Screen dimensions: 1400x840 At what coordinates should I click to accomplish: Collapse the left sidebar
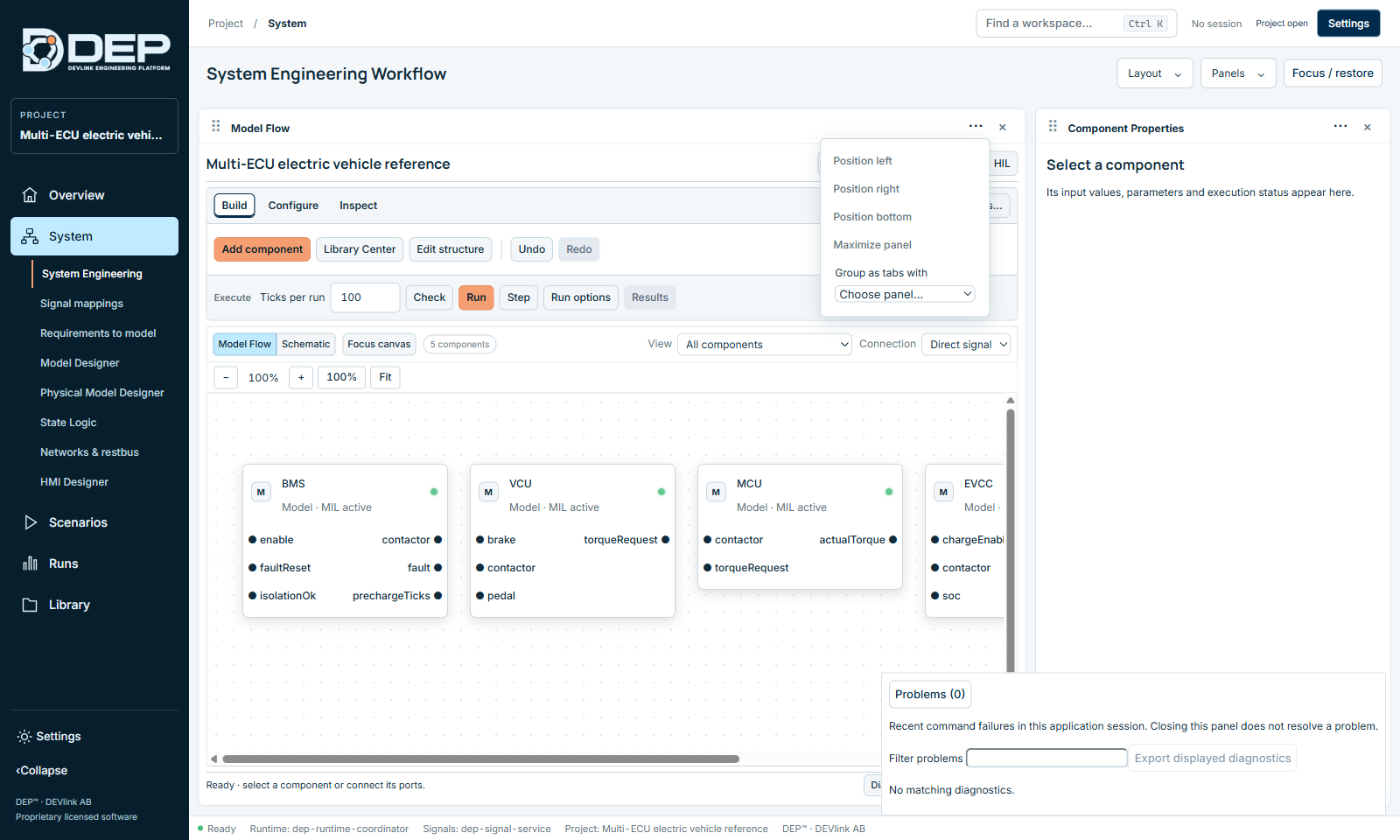(42, 771)
